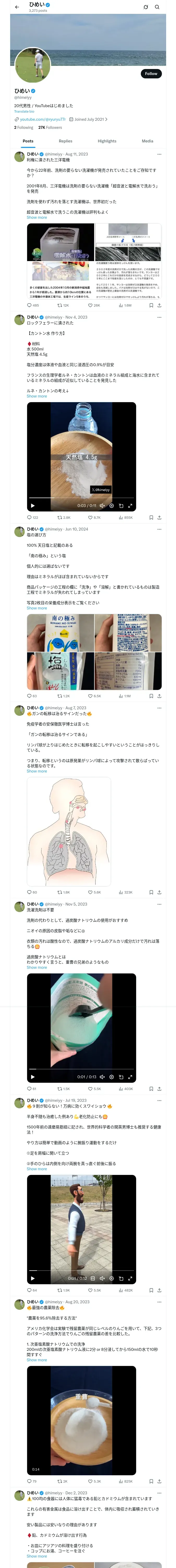This screenshot has width=176, height=1568.
Task: Share the Nov 5, 2023 post
Action: tap(159, 1088)
